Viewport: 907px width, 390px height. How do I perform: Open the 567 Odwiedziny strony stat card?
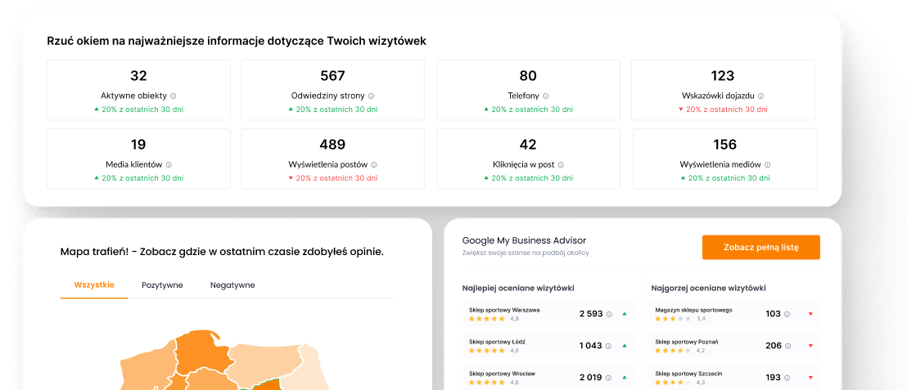[x=333, y=90]
